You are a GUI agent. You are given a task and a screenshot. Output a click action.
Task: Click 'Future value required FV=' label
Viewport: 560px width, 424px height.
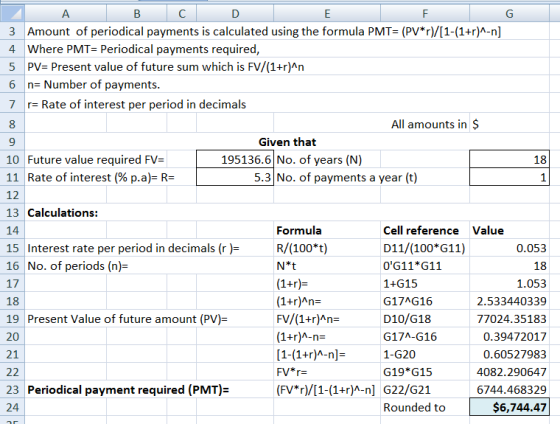[x=96, y=159]
